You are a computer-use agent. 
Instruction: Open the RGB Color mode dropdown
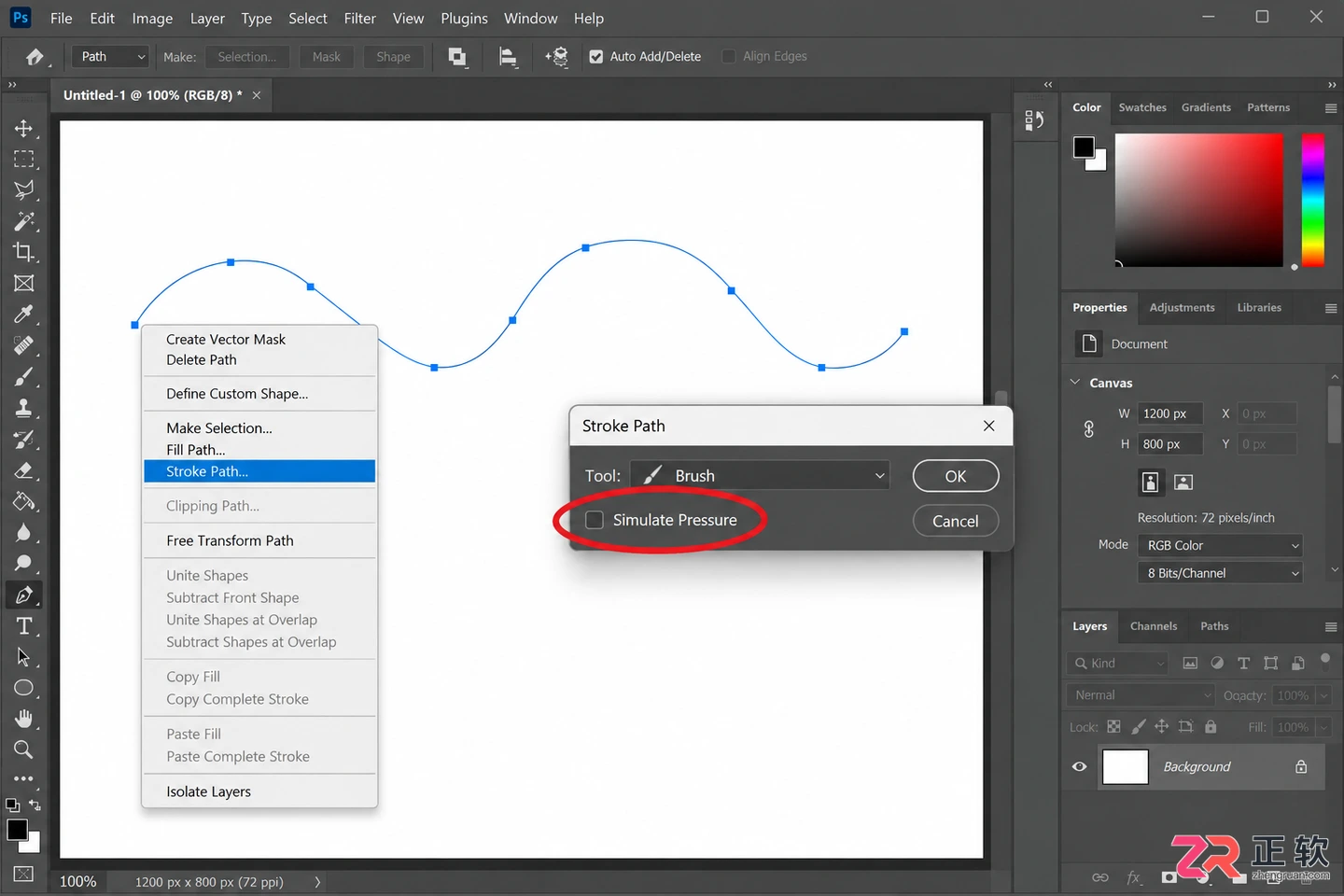[x=1221, y=545]
